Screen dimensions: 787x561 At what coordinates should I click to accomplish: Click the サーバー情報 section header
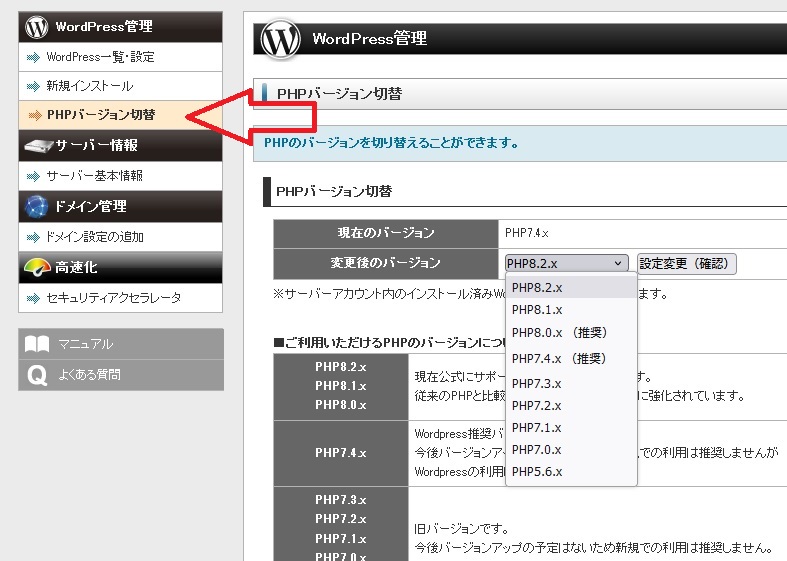[x=120, y=146]
